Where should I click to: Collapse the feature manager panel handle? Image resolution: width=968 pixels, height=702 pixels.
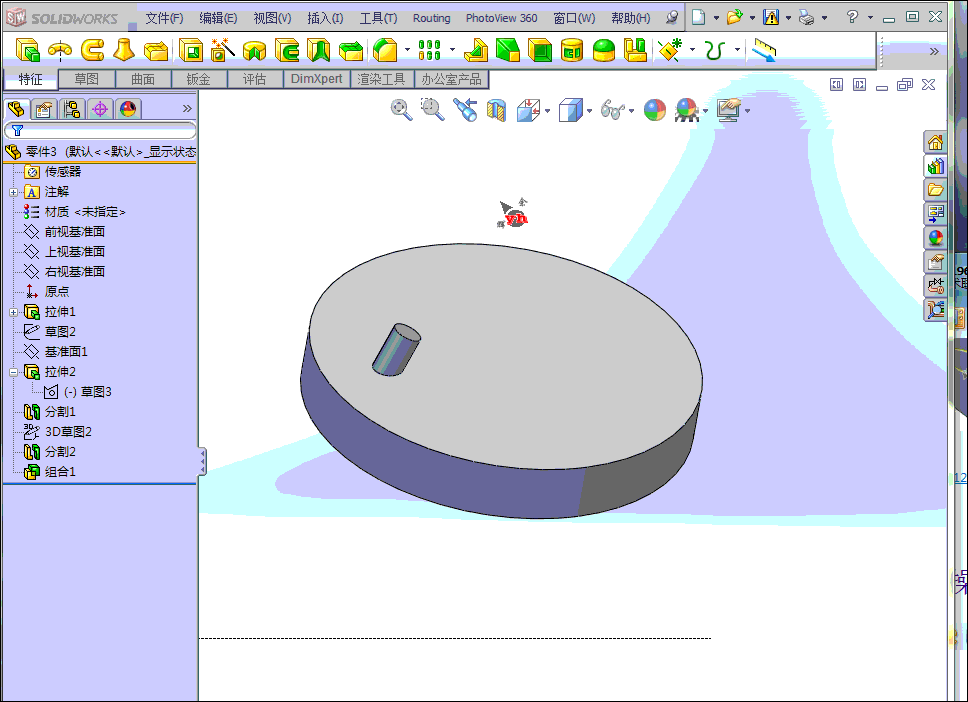(x=202, y=461)
